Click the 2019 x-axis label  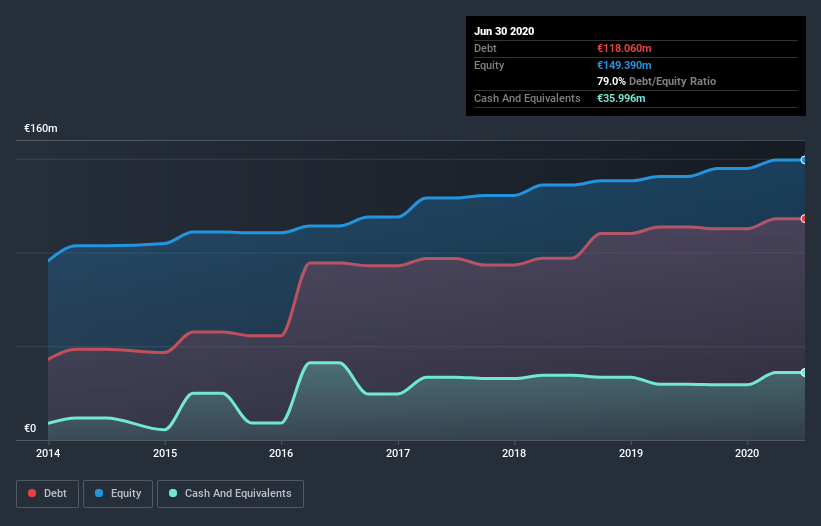[x=631, y=453]
